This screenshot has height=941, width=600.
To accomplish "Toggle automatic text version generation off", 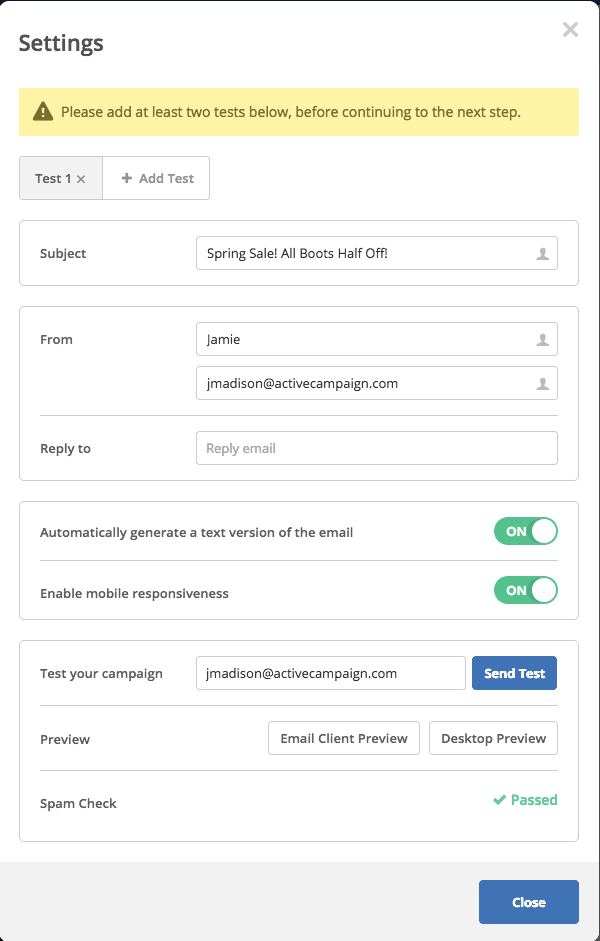I will tap(526, 532).
